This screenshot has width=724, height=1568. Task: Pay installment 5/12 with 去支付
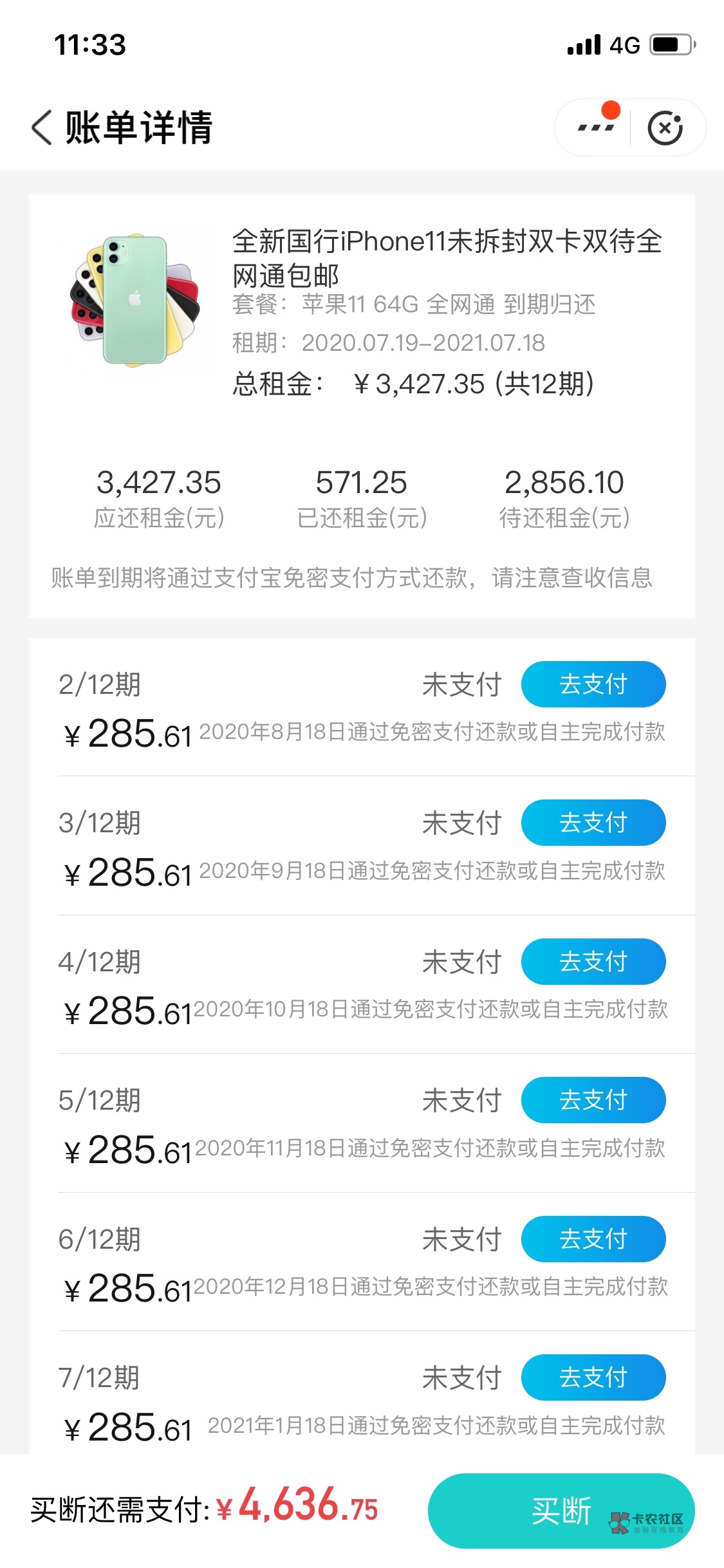click(593, 1100)
